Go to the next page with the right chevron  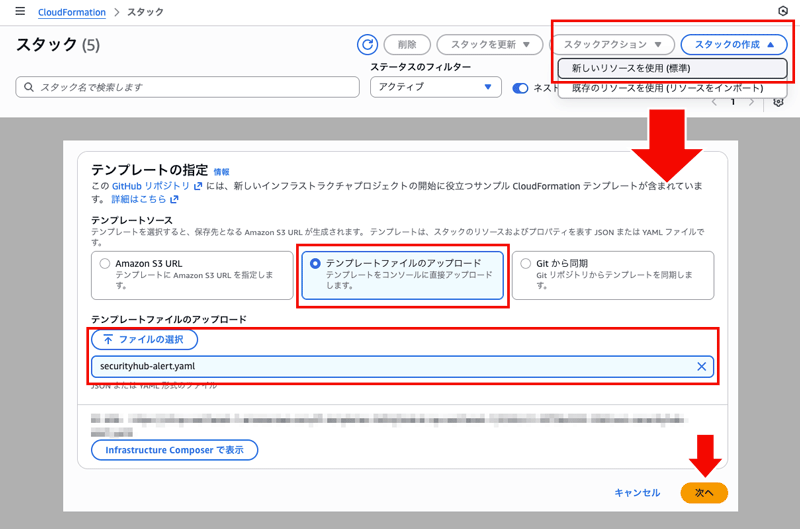pos(751,103)
